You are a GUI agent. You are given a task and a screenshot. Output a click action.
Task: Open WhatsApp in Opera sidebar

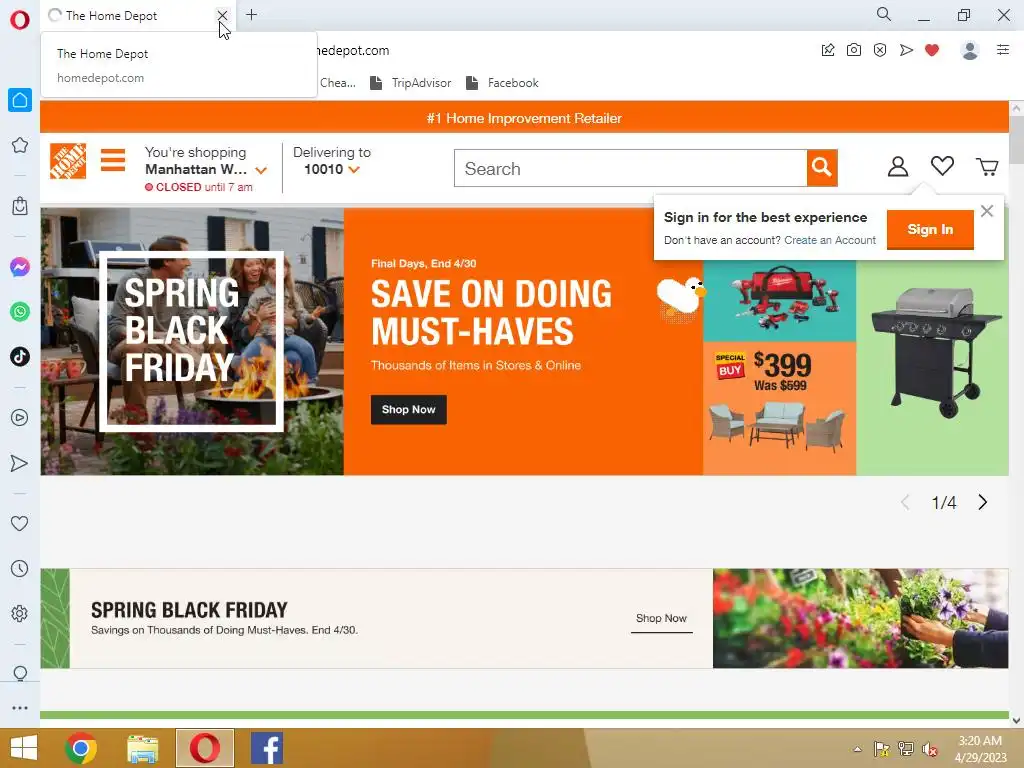pyautogui.click(x=20, y=312)
